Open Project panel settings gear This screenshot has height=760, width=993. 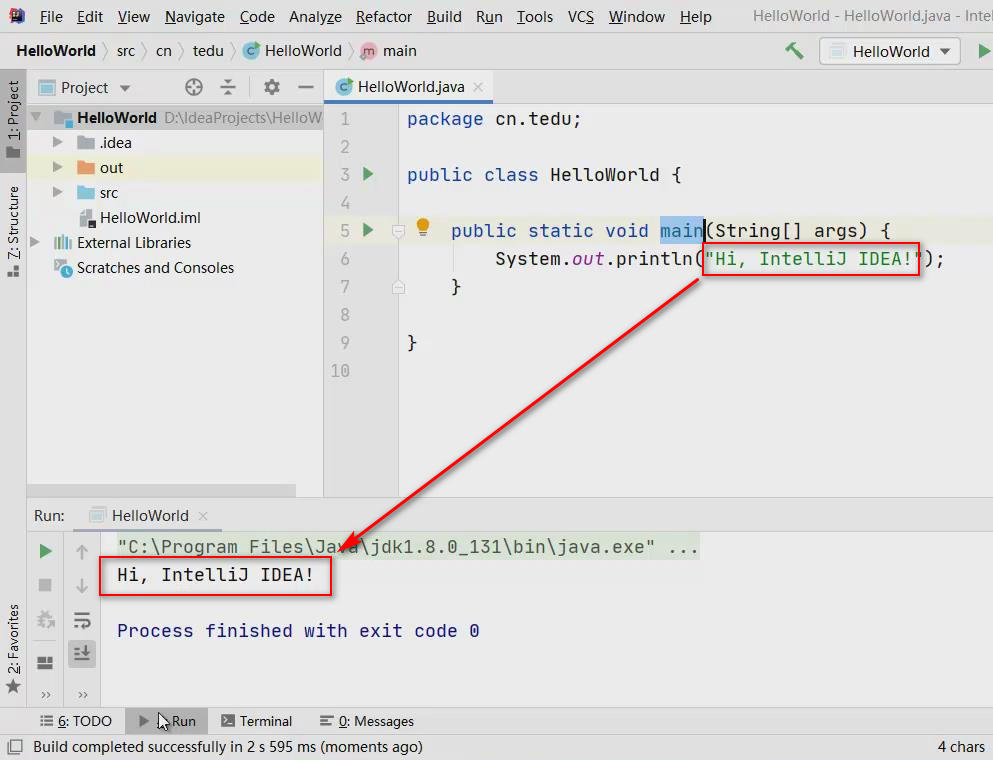(271, 87)
